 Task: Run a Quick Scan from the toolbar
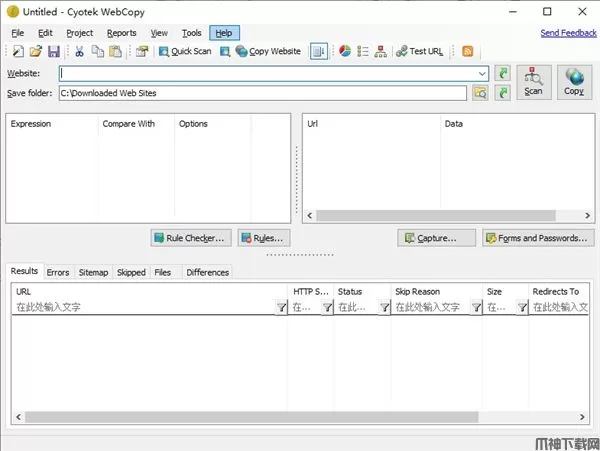click(x=184, y=51)
